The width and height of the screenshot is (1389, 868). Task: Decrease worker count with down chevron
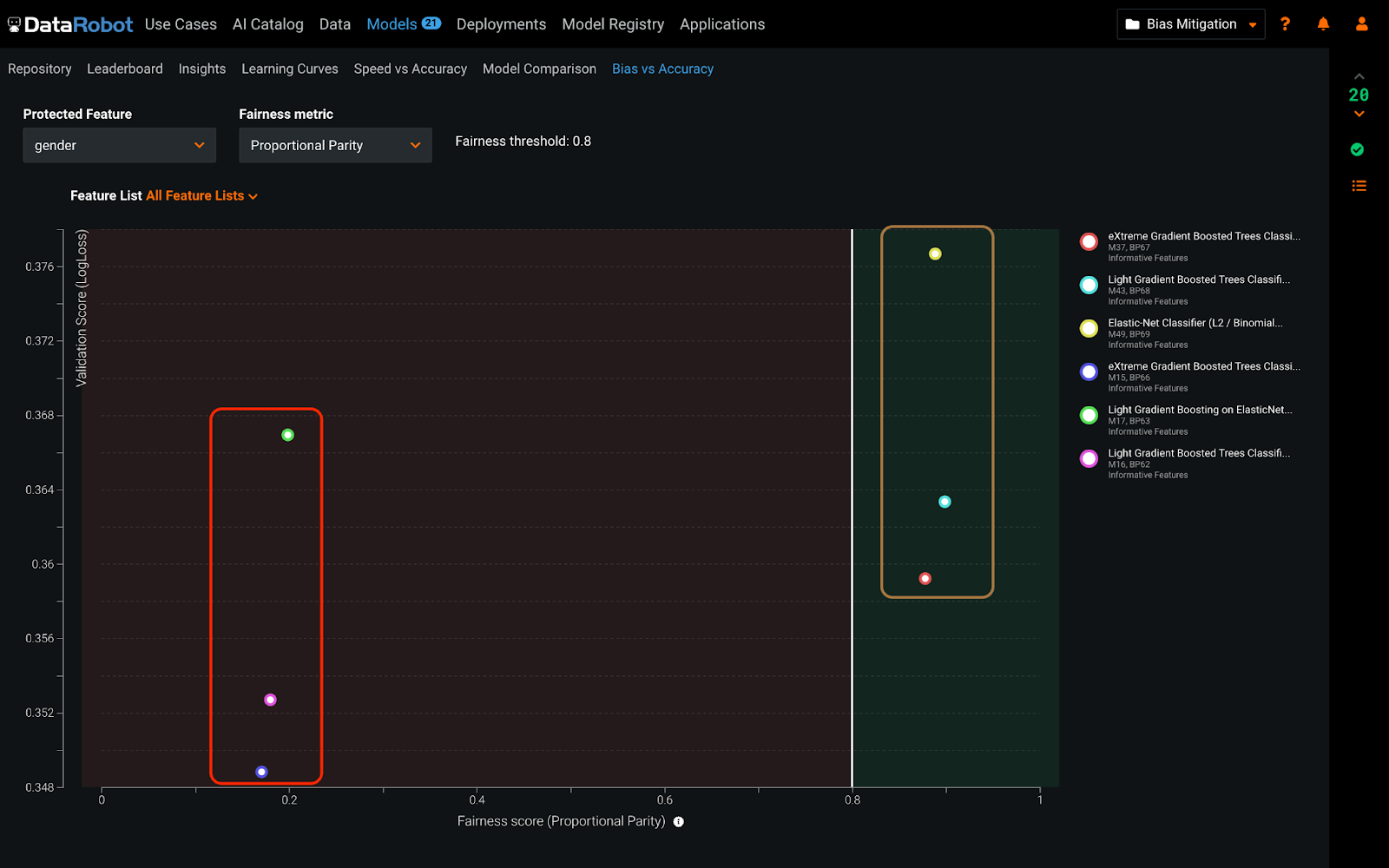click(x=1359, y=114)
